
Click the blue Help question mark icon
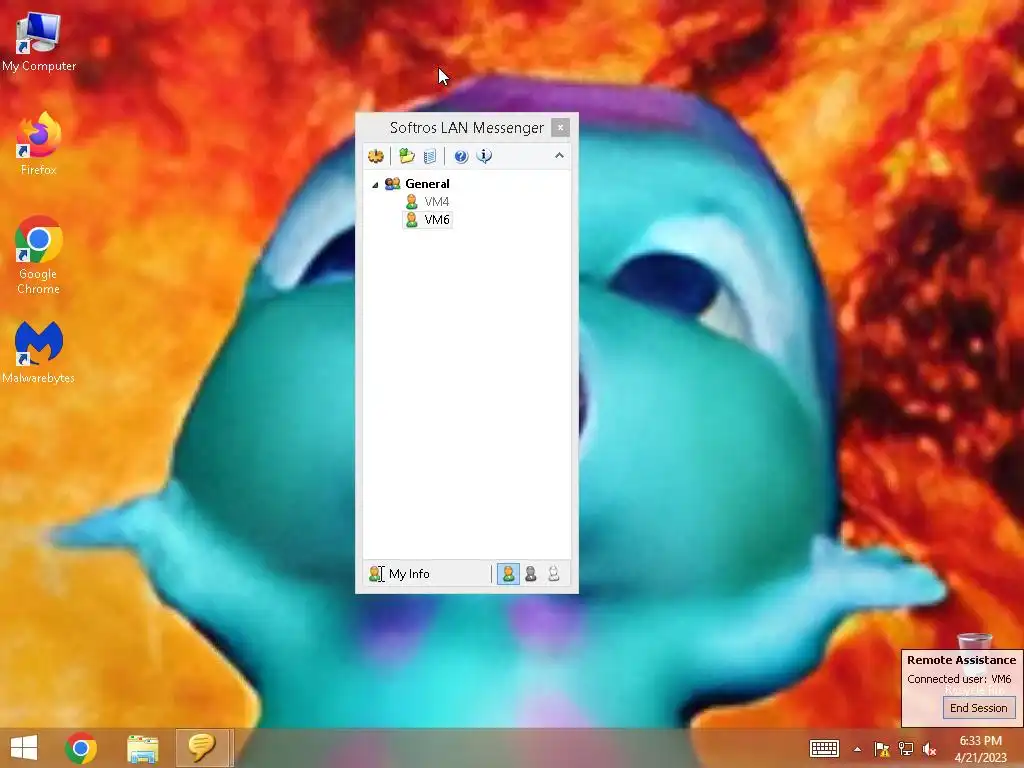coord(461,156)
